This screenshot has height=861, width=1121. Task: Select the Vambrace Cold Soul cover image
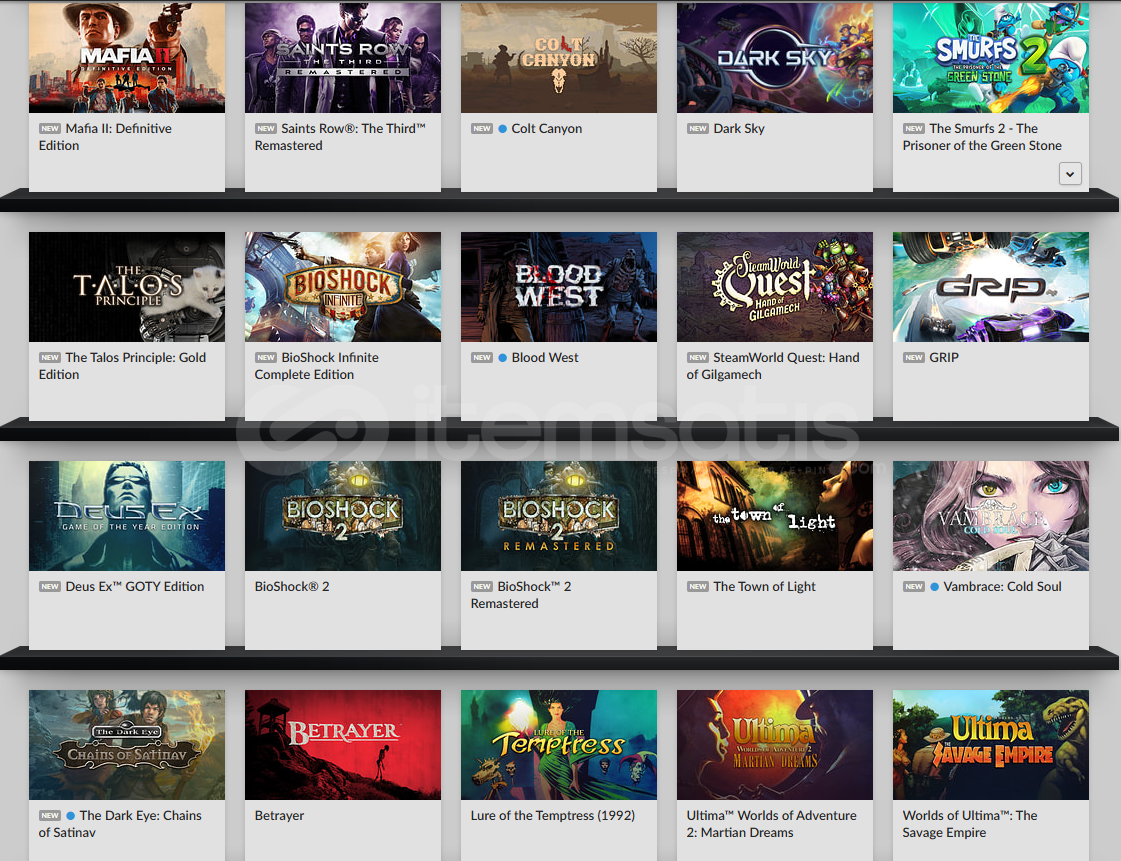991,516
